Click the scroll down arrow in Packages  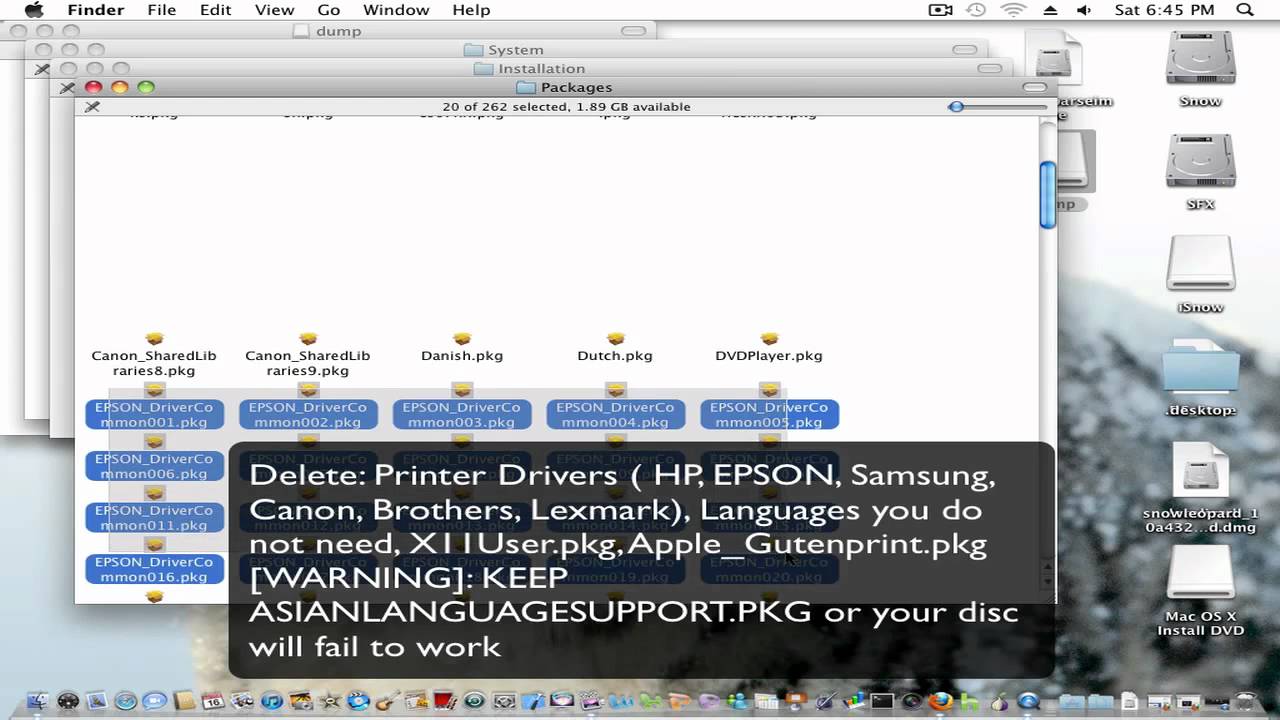click(x=1047, y=581)
